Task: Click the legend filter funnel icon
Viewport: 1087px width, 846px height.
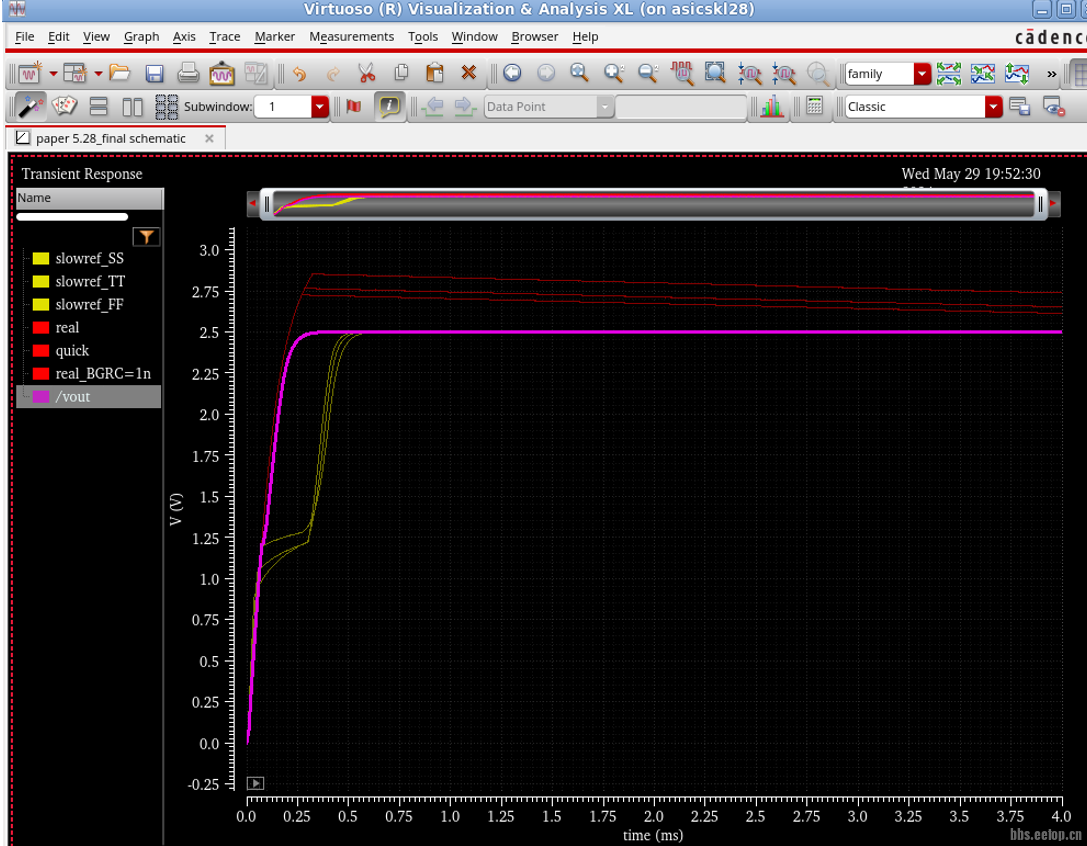Action: [x=146, y=237]
